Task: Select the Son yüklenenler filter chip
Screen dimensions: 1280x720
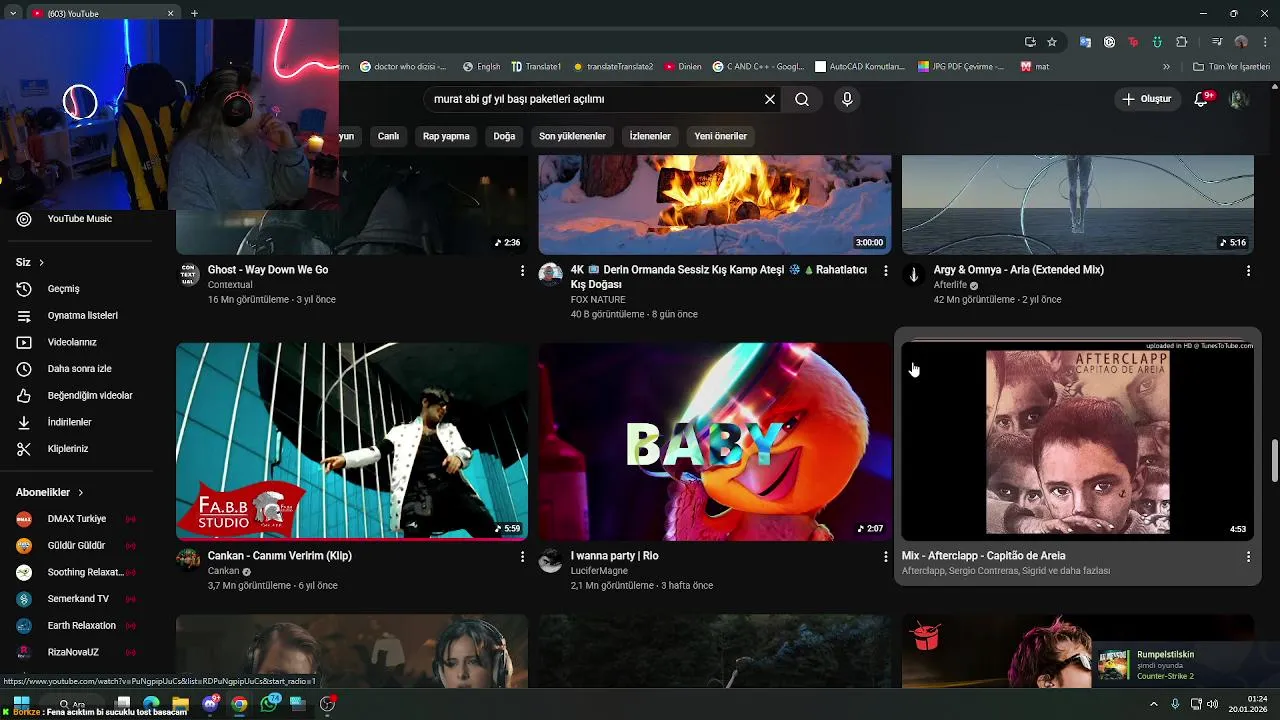Action: pyautogui.click(x=572, y=136)
